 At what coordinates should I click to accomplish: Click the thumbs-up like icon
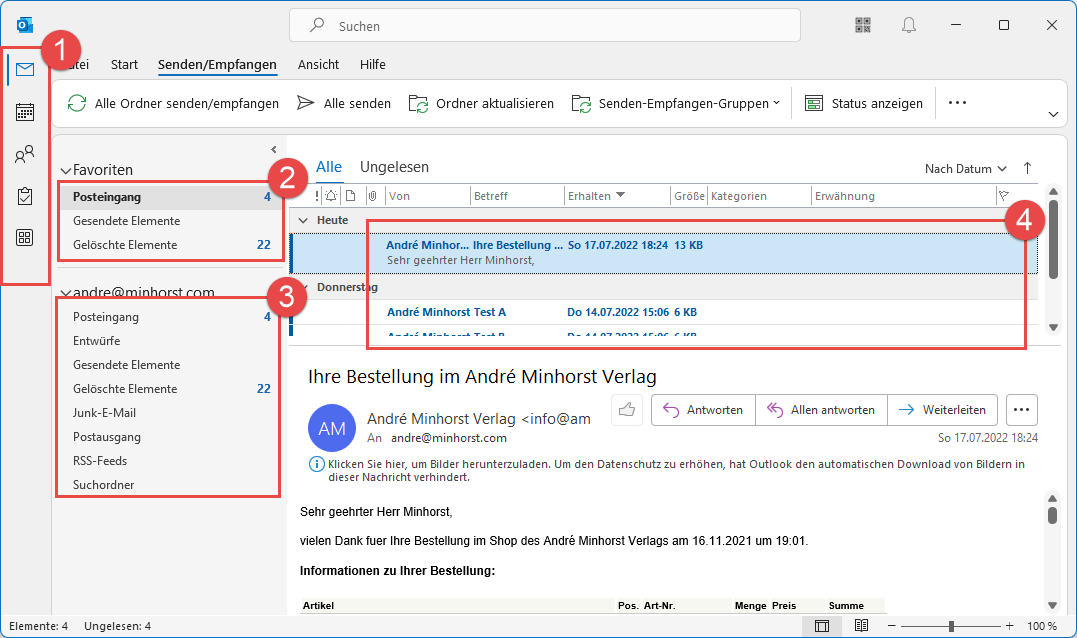point(627,410)
